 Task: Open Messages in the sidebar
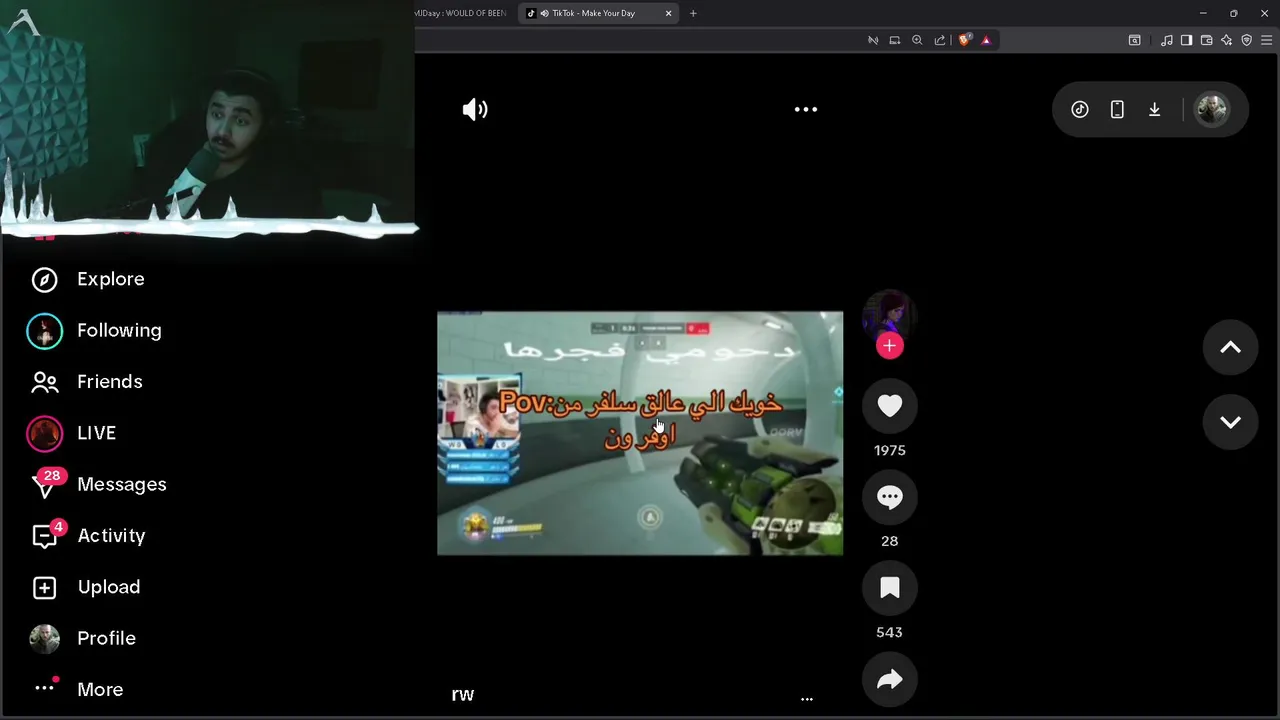(x=122, y=484)
